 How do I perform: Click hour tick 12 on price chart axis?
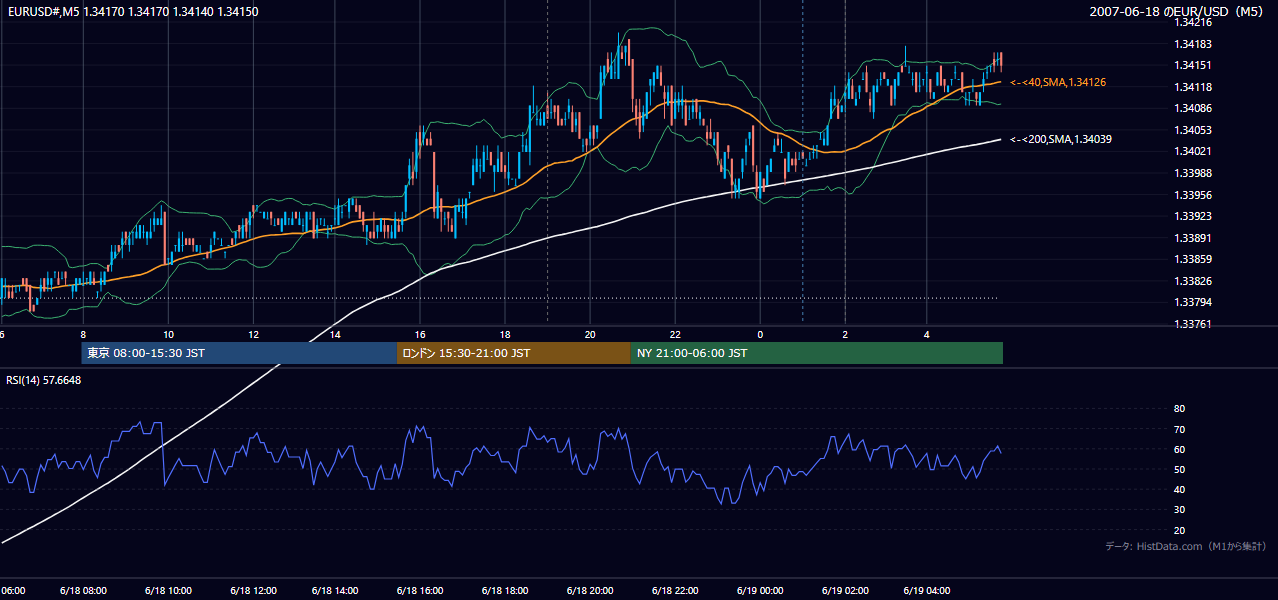[253, 334]
